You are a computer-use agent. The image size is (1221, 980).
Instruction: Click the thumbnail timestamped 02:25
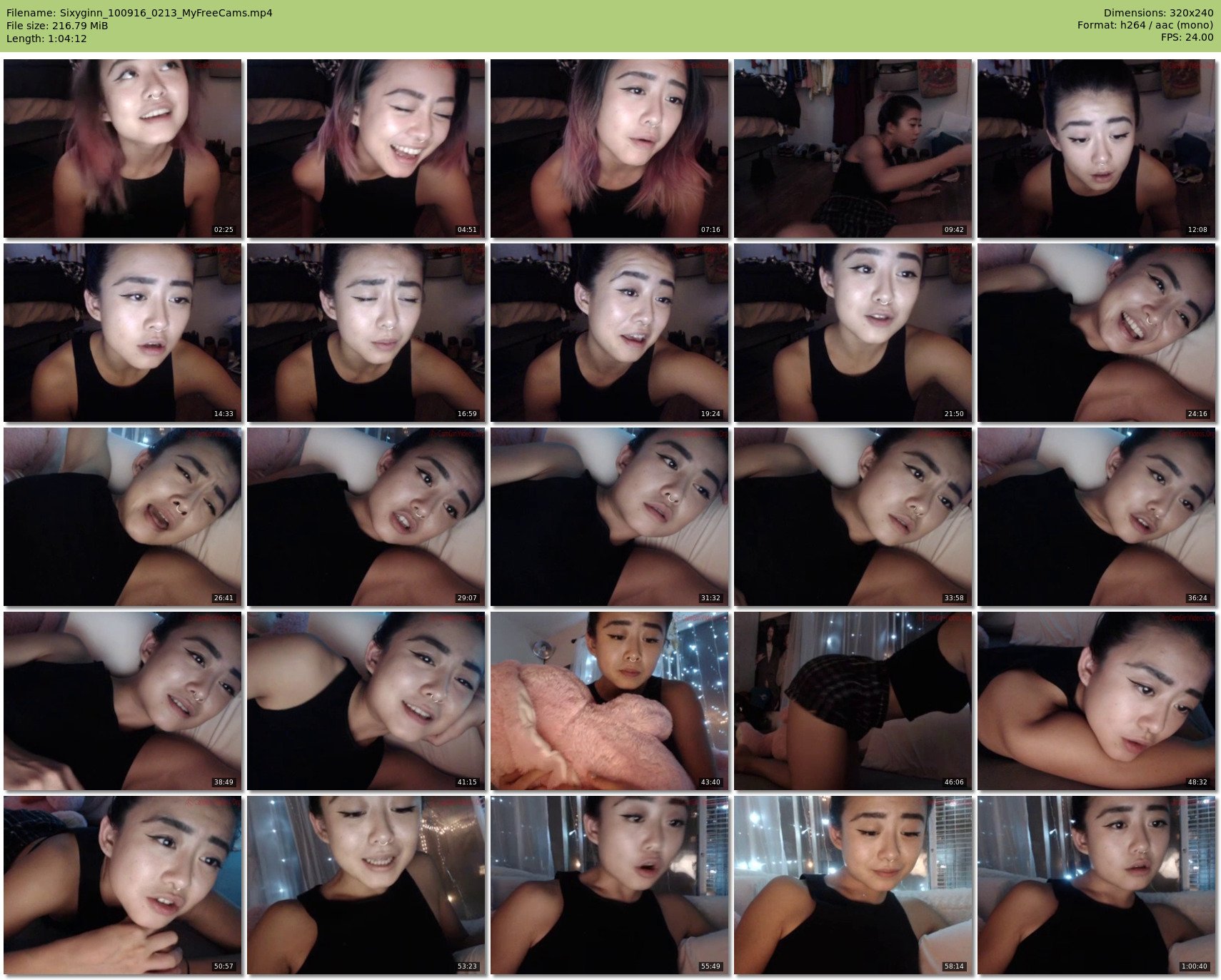coord(123,148)
